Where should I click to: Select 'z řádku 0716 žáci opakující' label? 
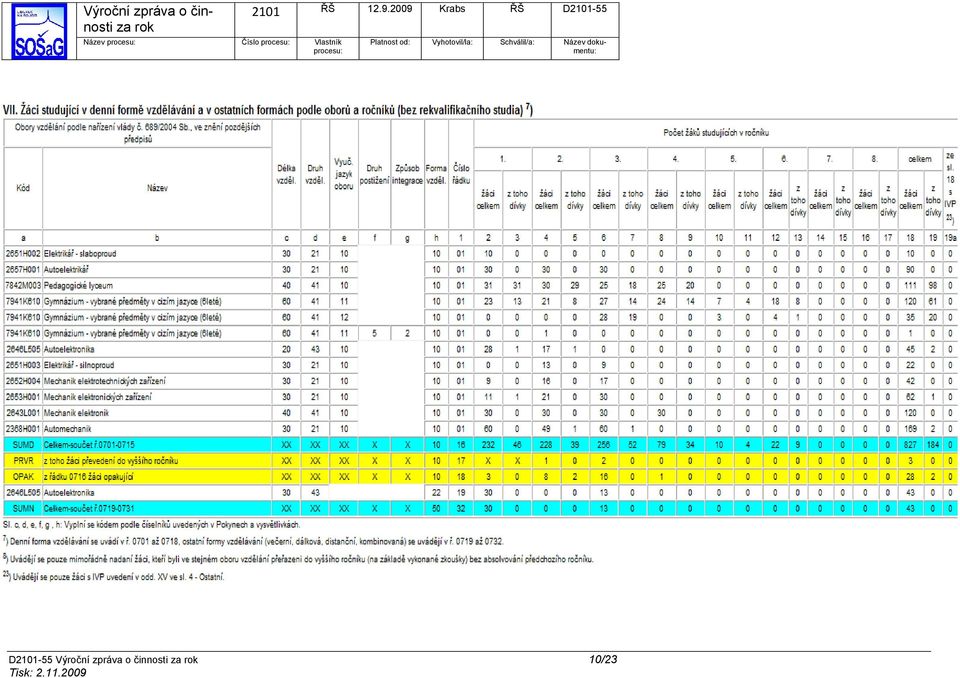pyautogui.click(x=88, y=476)
